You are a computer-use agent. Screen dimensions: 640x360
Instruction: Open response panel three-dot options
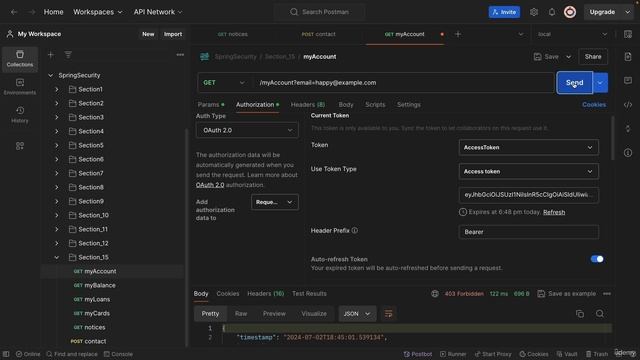(607, 293)
